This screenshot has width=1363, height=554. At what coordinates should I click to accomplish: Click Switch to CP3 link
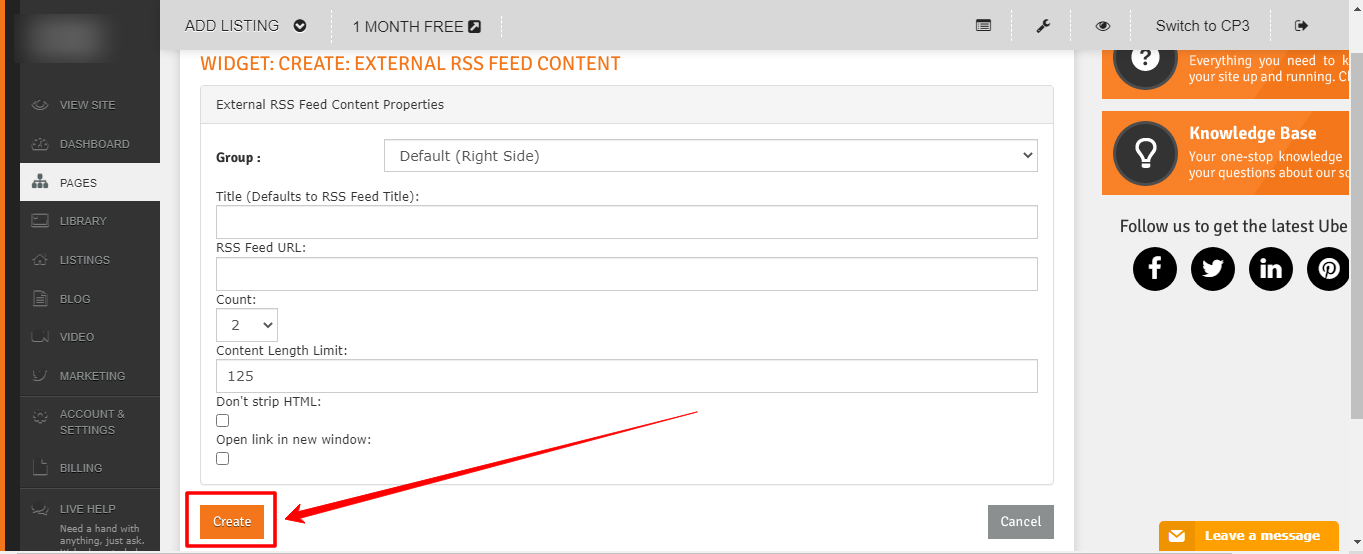point(1202,26)
